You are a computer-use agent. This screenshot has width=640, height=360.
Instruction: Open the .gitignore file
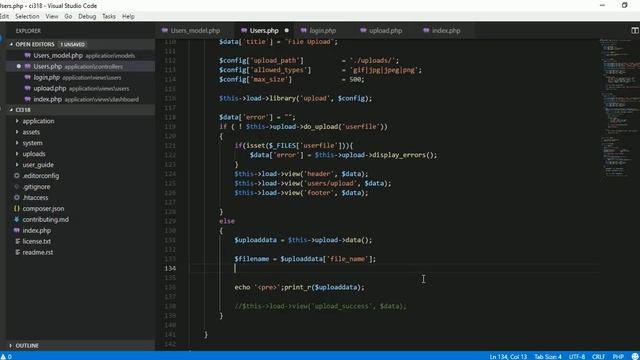click(x=36, y=187)
